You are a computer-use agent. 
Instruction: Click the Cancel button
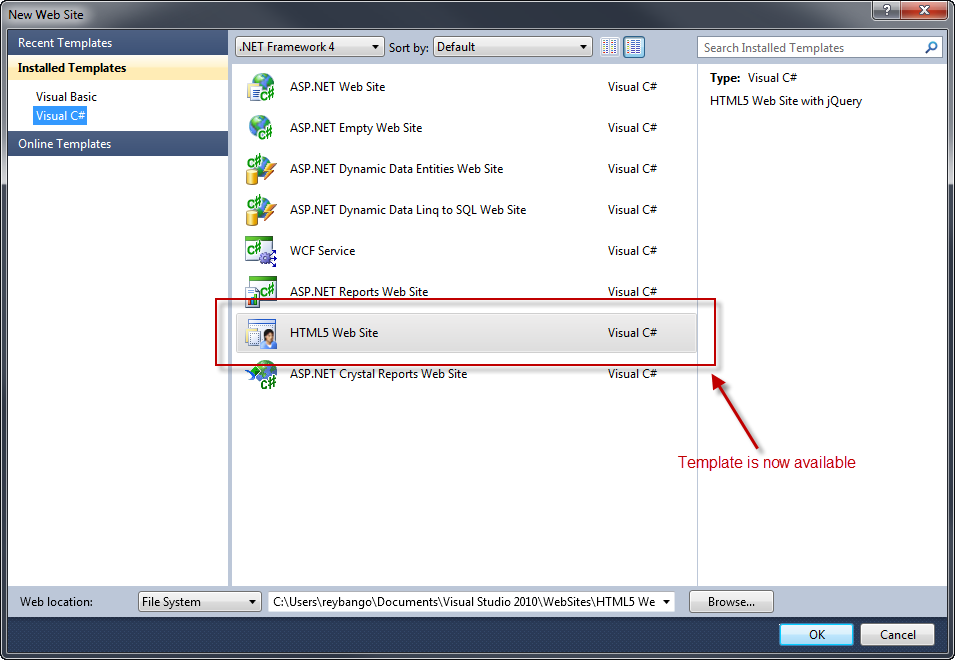pyautogui.click(x=897, y=634)
